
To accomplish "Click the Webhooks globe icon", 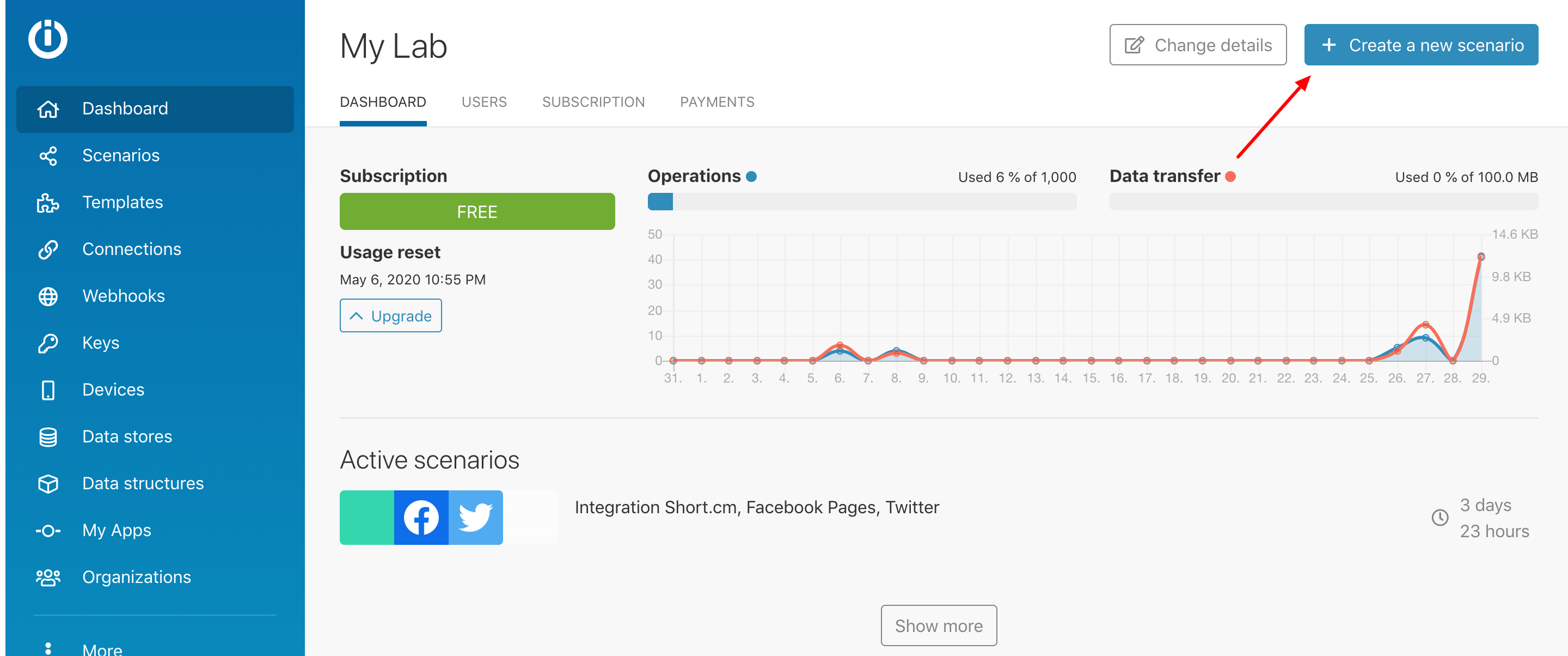I will (48, 296).
